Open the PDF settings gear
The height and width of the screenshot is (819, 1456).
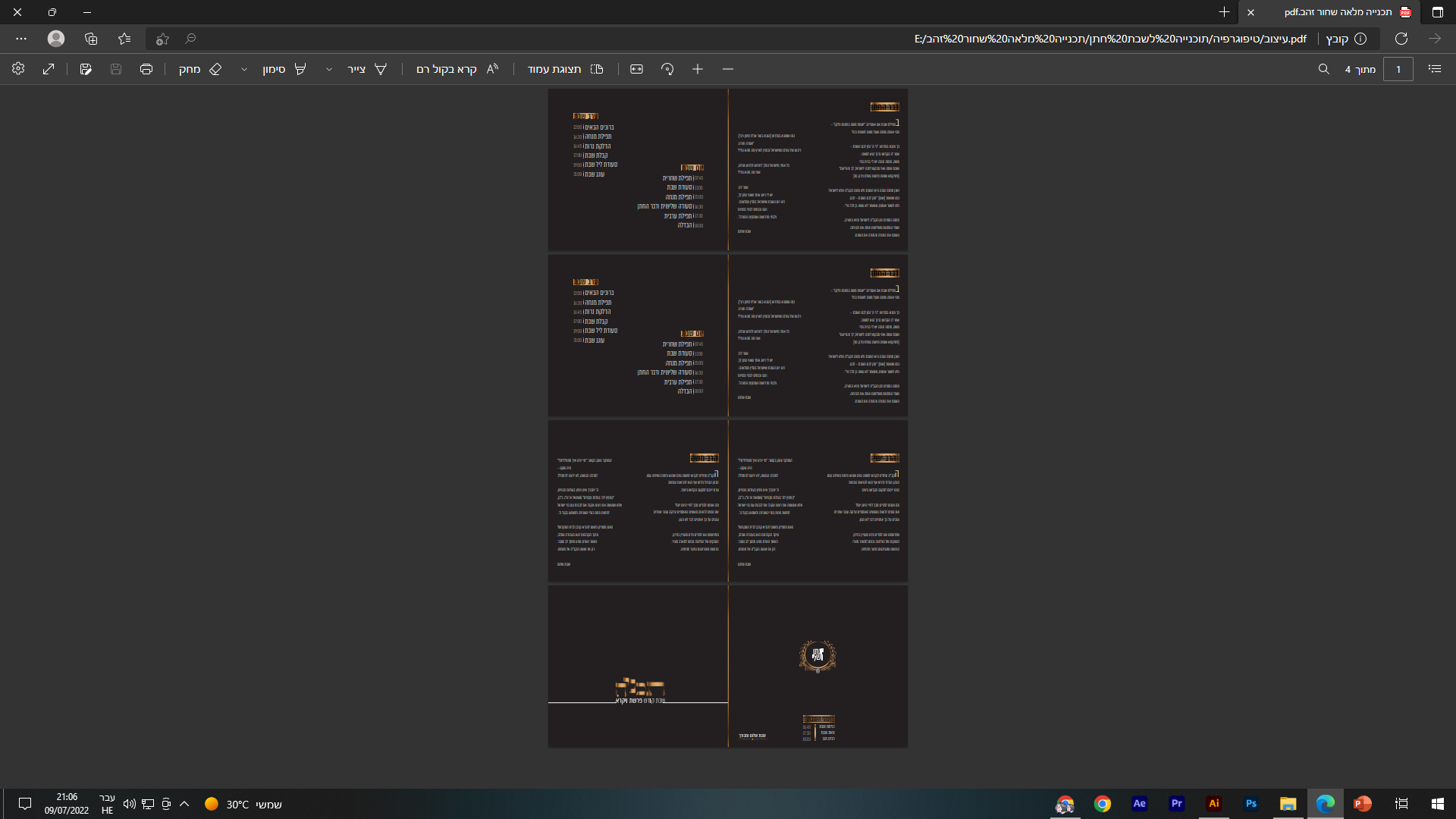(18, 69)
